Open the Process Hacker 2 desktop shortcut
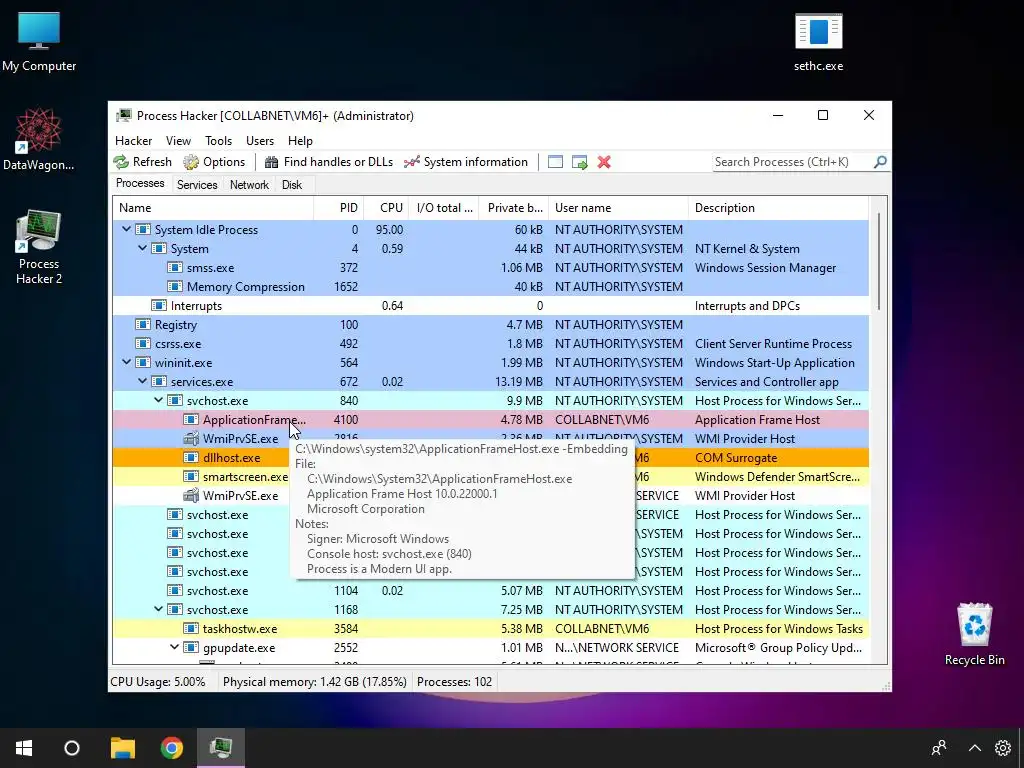Image resolution: width=1024 pixels, height=768 pixels. tap(39, 247)
